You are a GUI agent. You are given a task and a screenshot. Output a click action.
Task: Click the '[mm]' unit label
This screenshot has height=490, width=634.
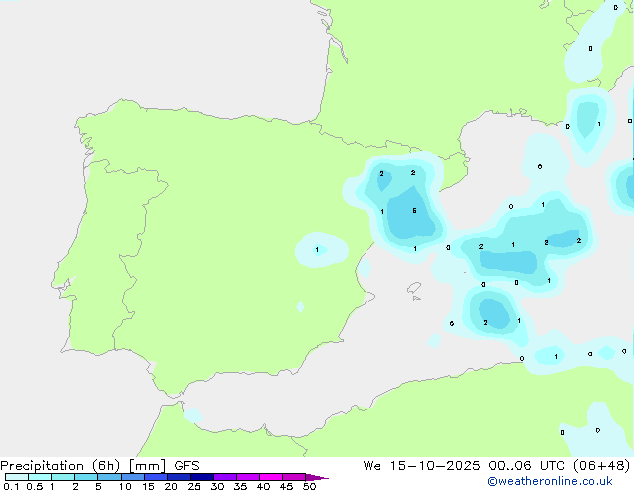[x=148, y=466]
